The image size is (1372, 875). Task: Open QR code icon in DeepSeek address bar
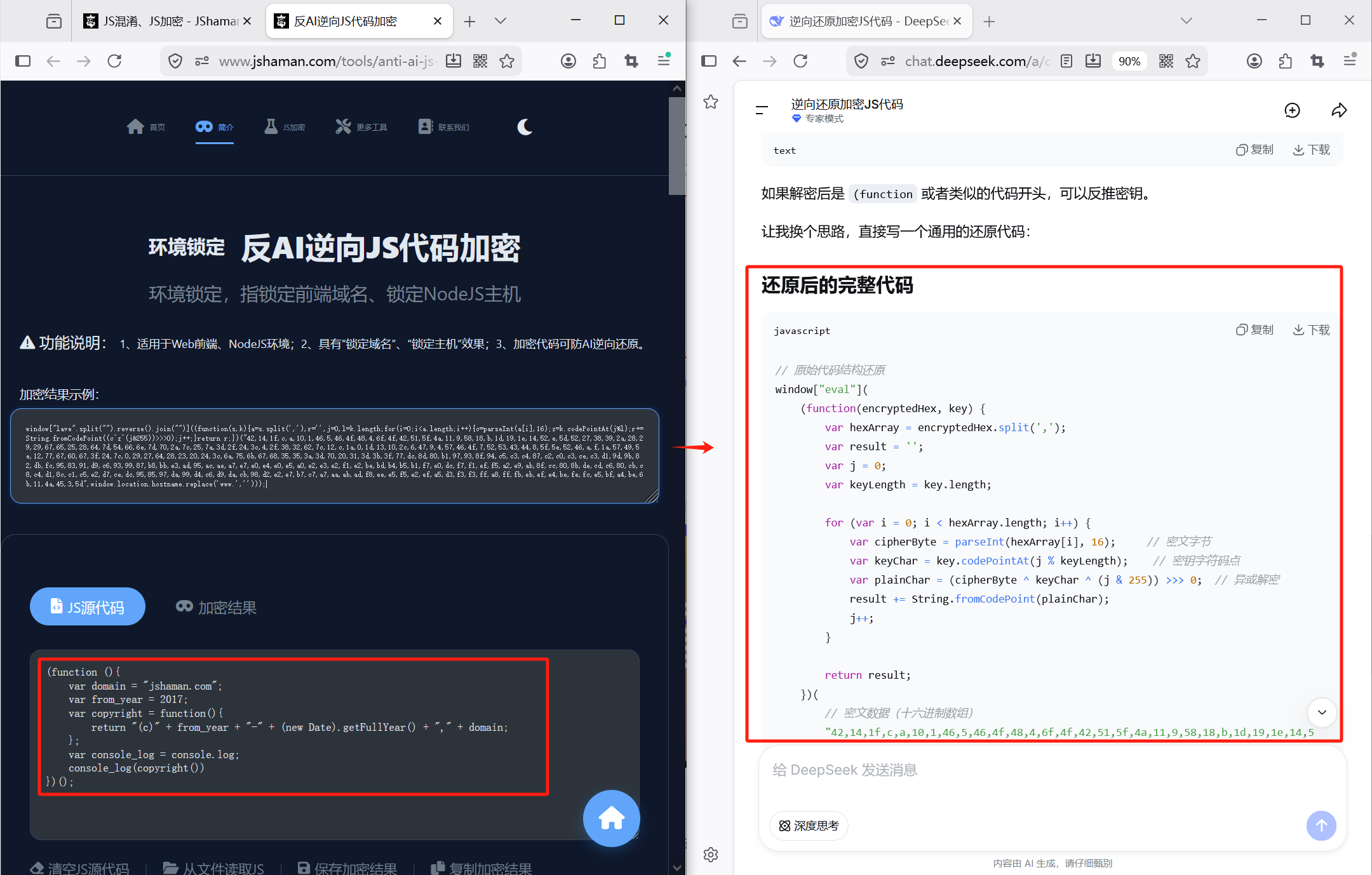[1166, 61]
